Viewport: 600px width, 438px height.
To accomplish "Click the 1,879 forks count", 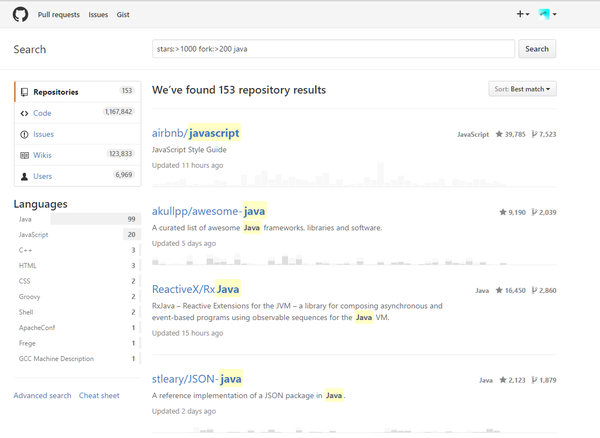I will (x=548, y=380).
